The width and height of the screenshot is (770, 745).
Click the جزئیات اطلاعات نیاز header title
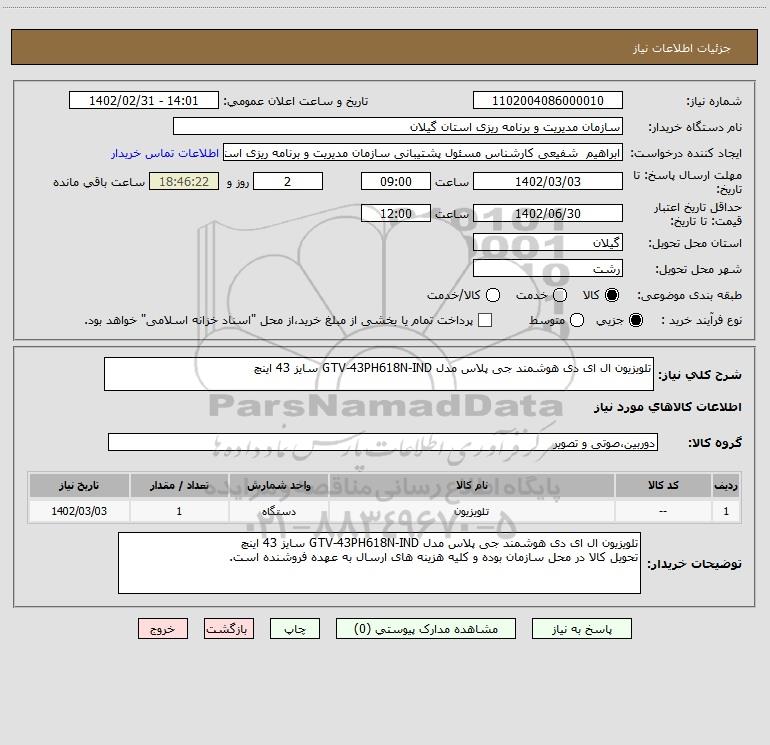682,48
